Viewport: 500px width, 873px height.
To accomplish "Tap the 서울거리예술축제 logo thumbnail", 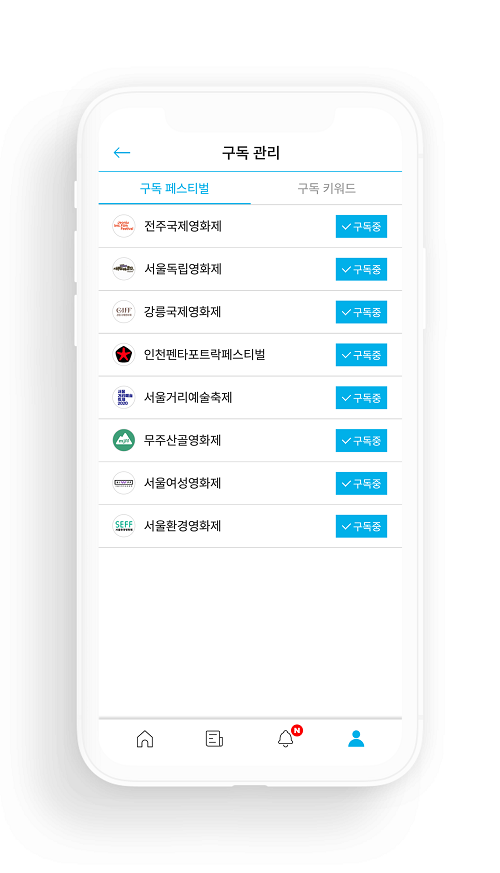I will [x=124, y=398].
